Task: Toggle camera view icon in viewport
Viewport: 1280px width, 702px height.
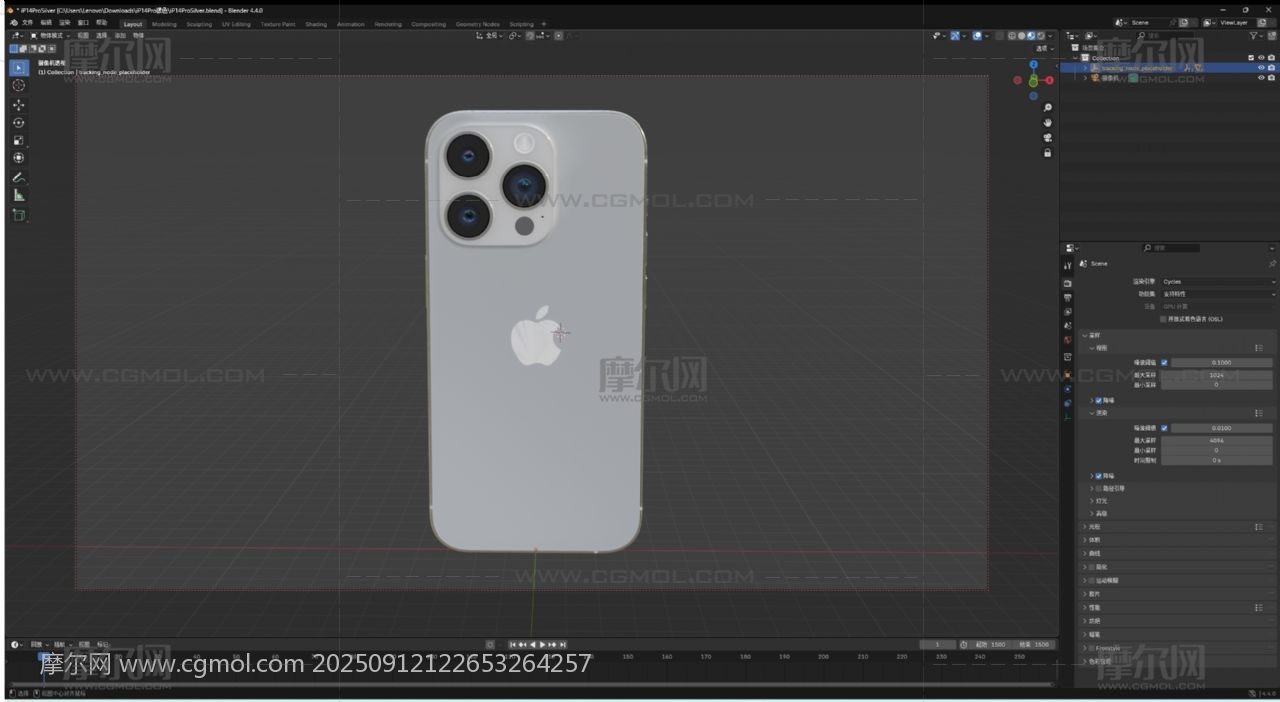Action: [x=1047, y=138]
